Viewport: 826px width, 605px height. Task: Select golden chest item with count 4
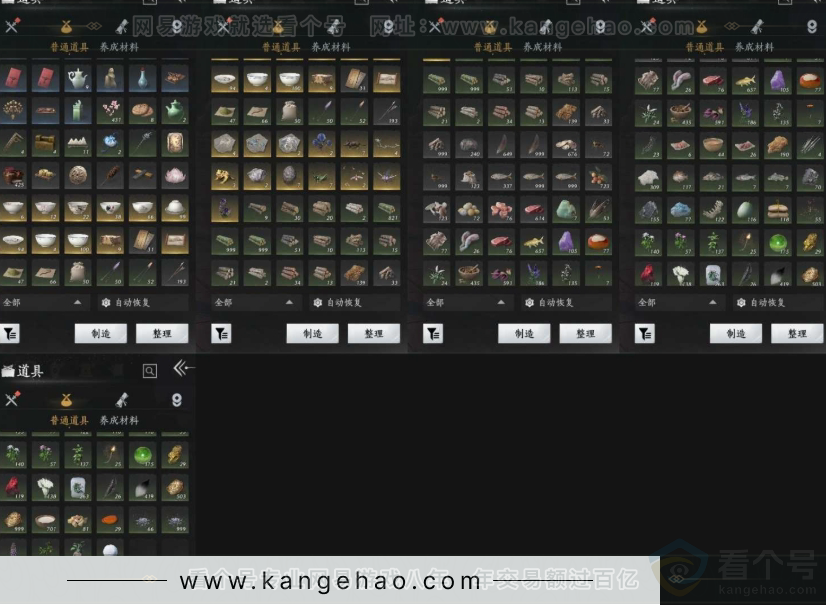[45, 143]
